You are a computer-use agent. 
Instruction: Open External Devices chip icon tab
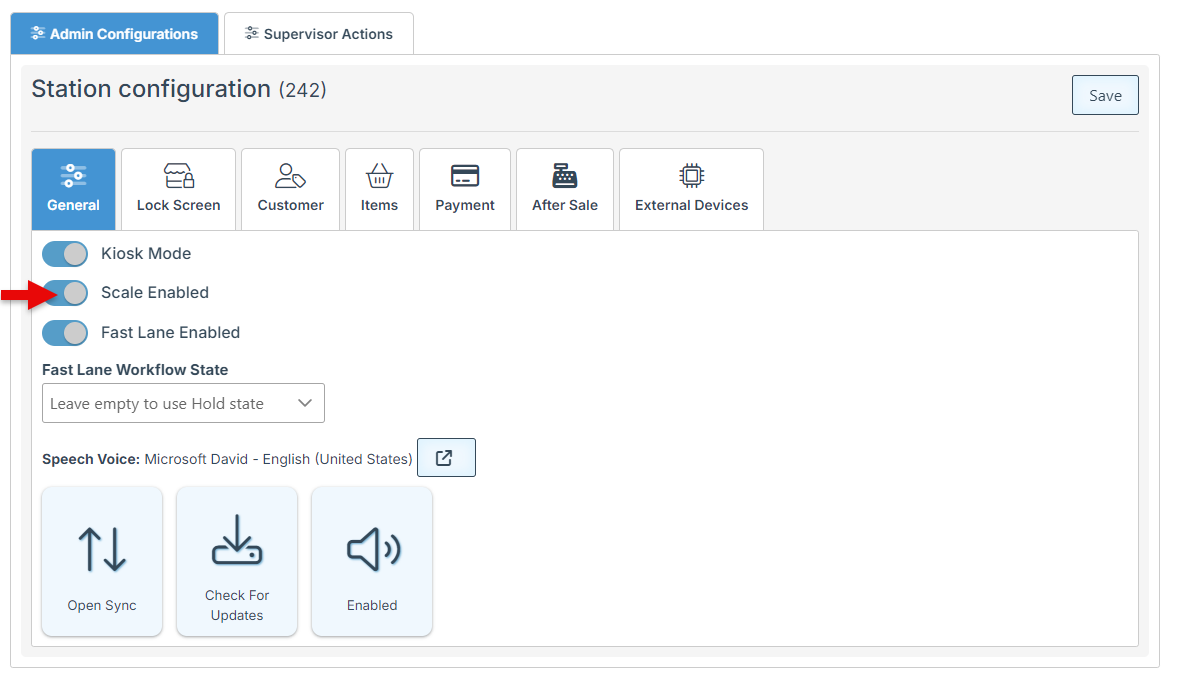pos(691,177)
